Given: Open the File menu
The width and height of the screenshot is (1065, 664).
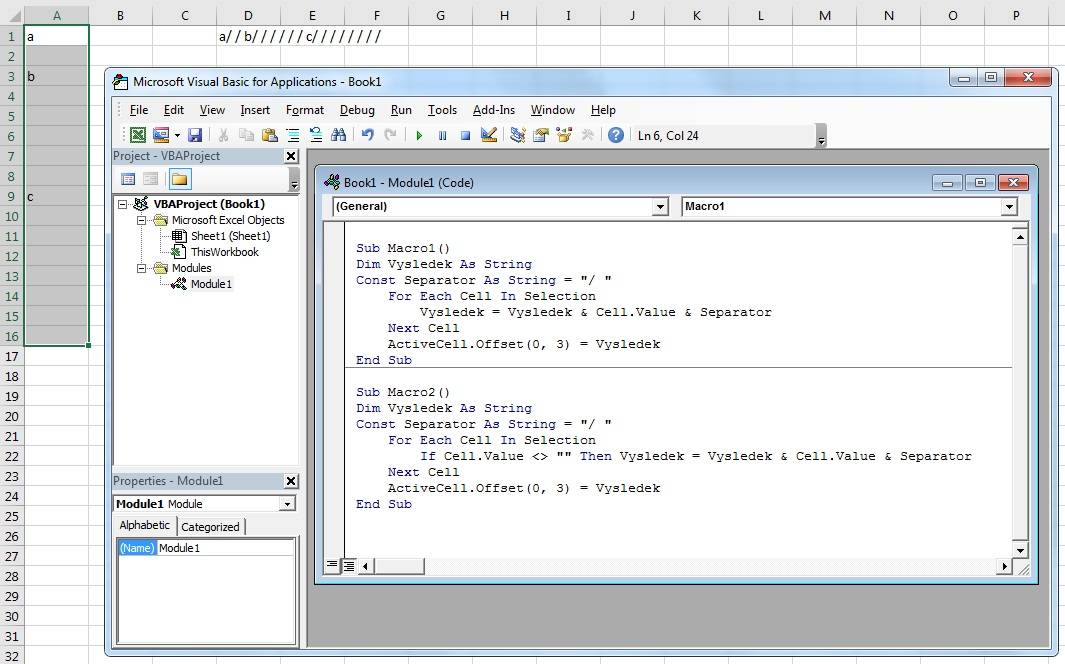Looking at the screenshot, I should [x=139, y=110].
